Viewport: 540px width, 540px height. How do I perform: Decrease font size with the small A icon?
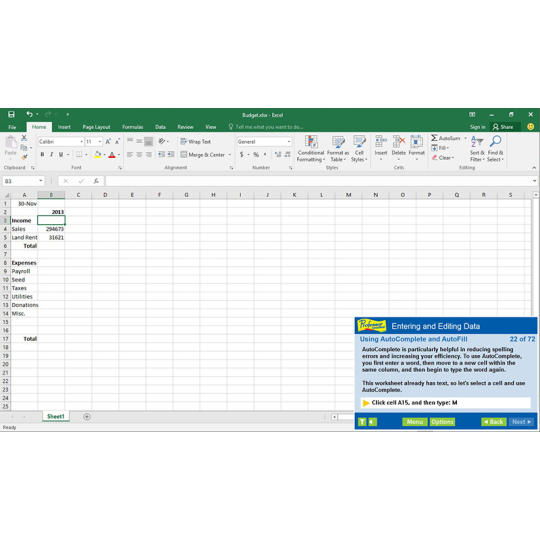pyautogui.click(x=117, y=142)
